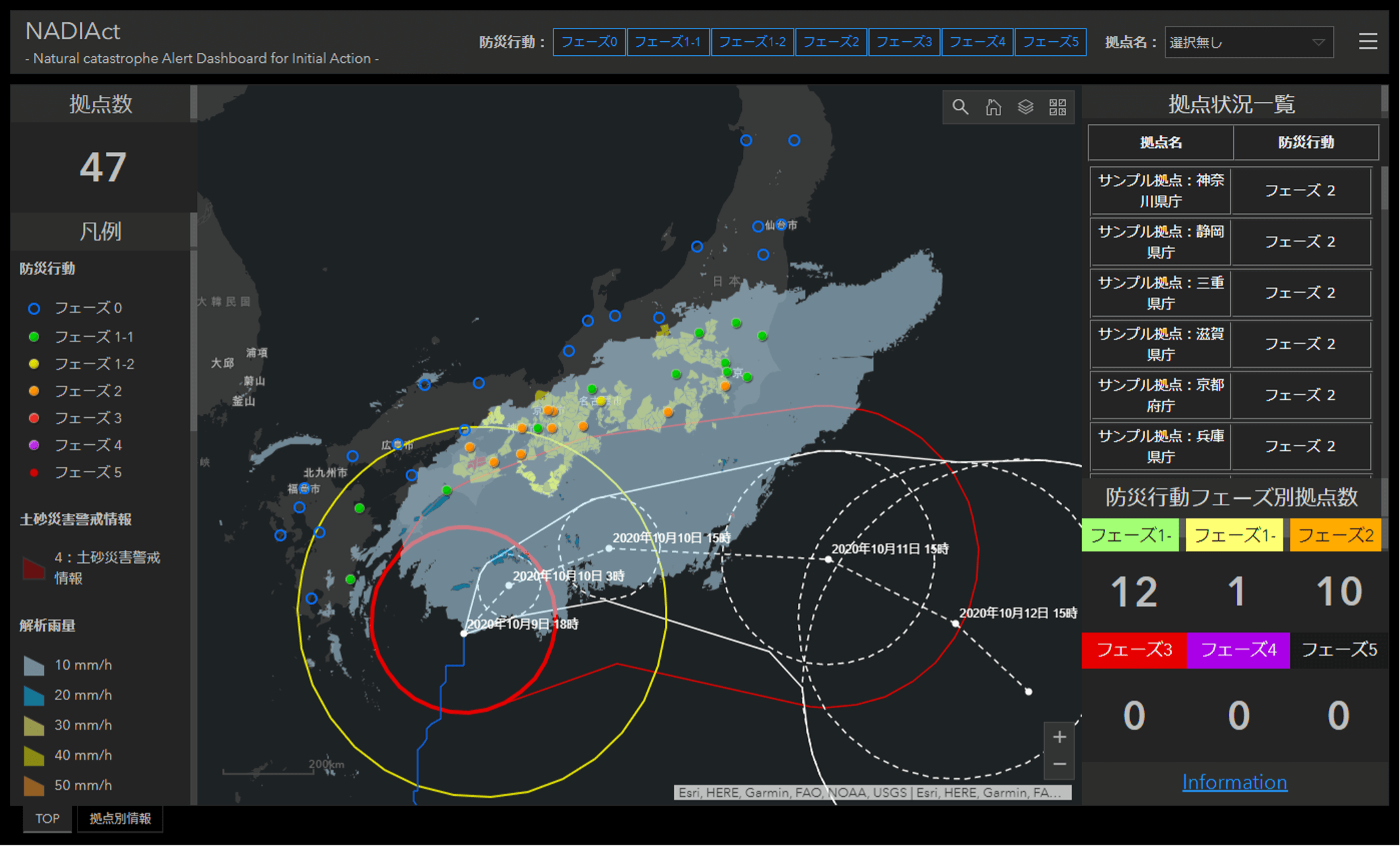
Task: Open the map search tool
Action: (960, 107)
